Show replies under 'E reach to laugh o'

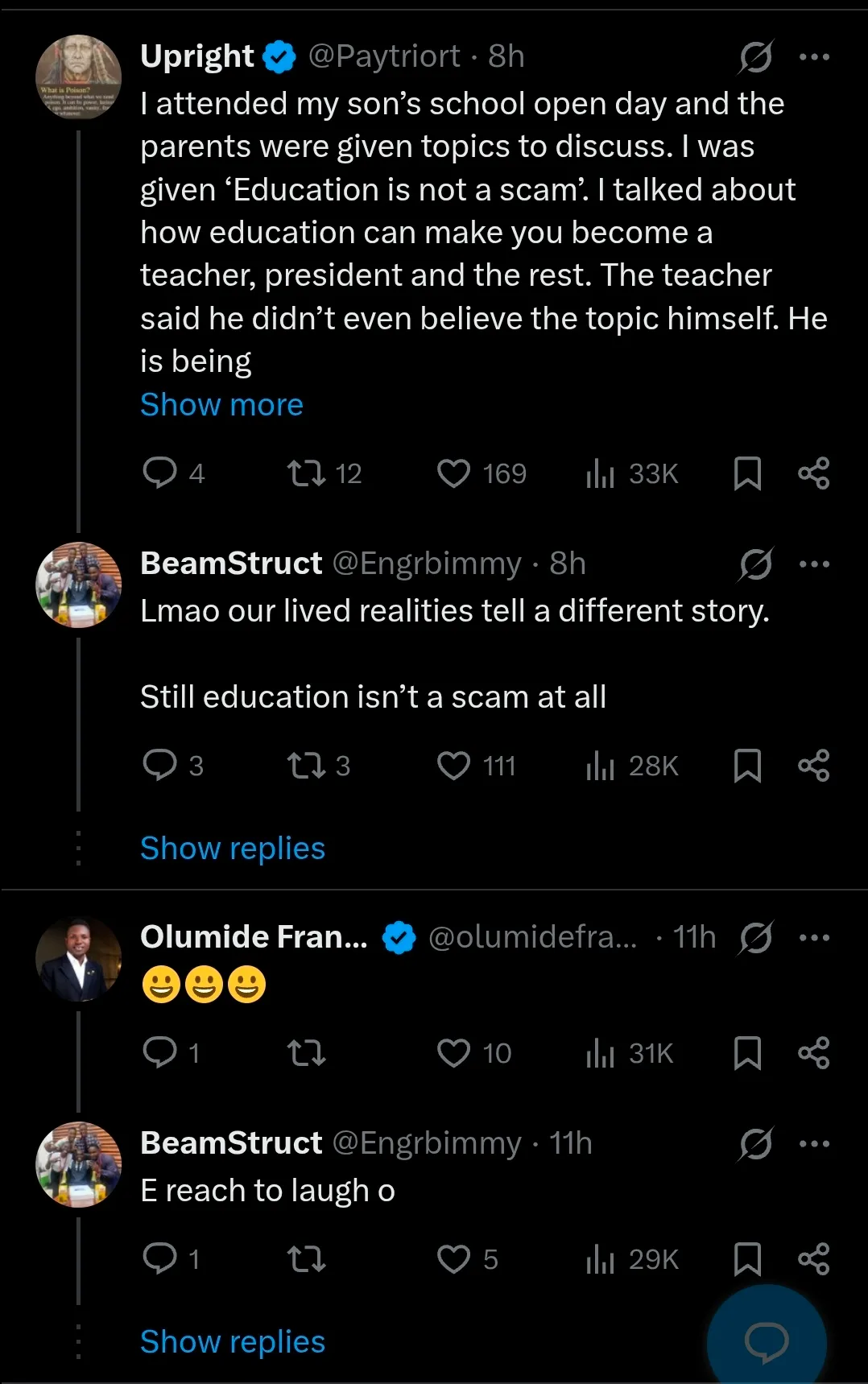click(x=232, y=1342)
